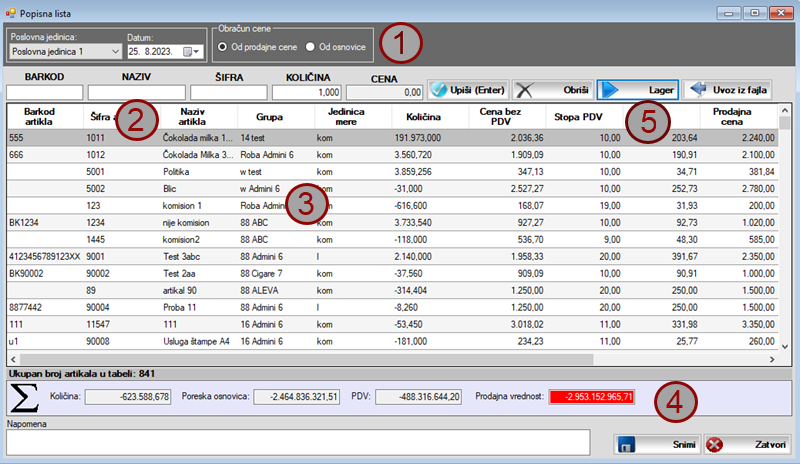Click the red Prodajna vrednost total field

click(x=592, y=397)
